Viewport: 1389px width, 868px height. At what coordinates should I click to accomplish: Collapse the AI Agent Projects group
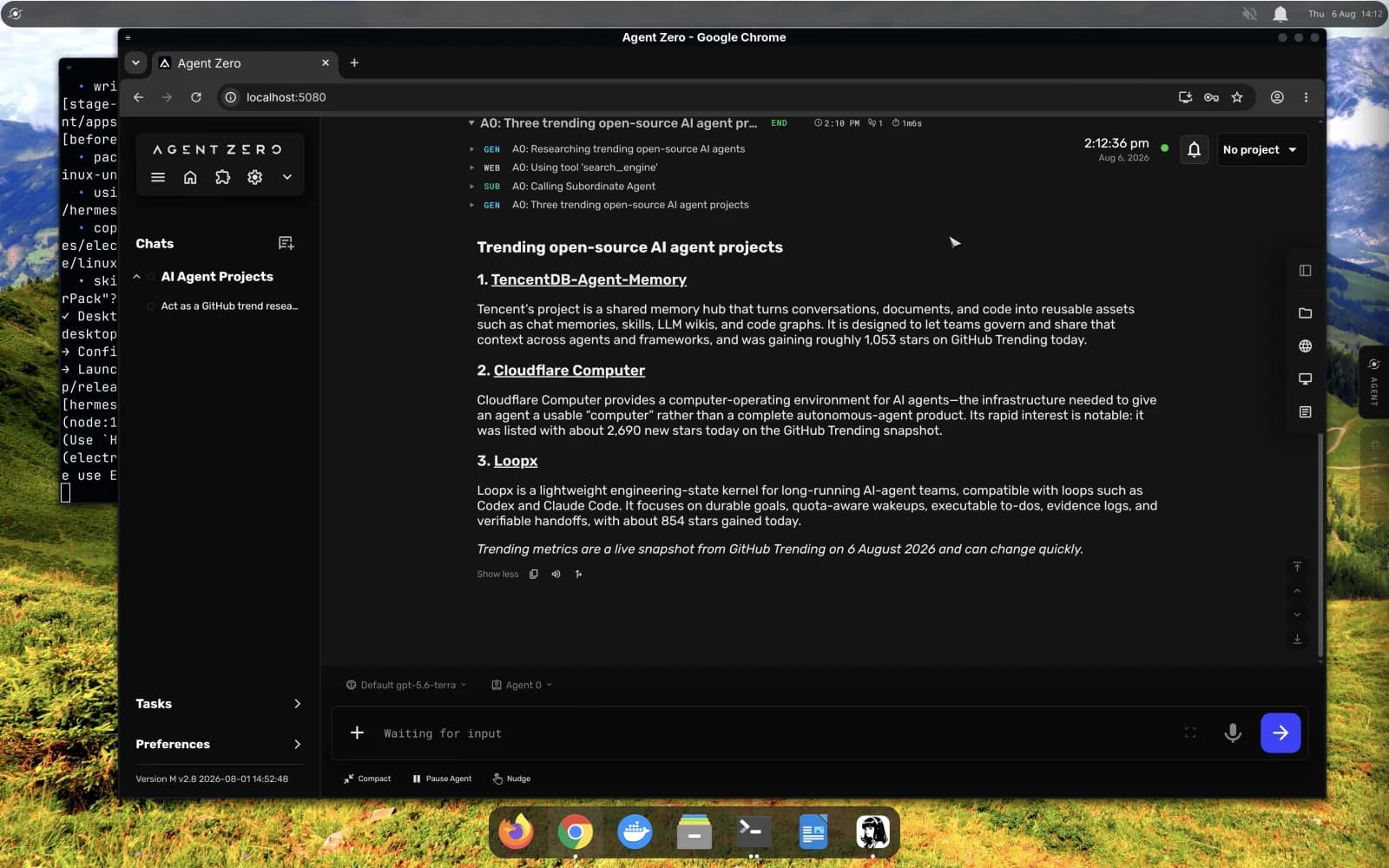[x=137, y=277]
